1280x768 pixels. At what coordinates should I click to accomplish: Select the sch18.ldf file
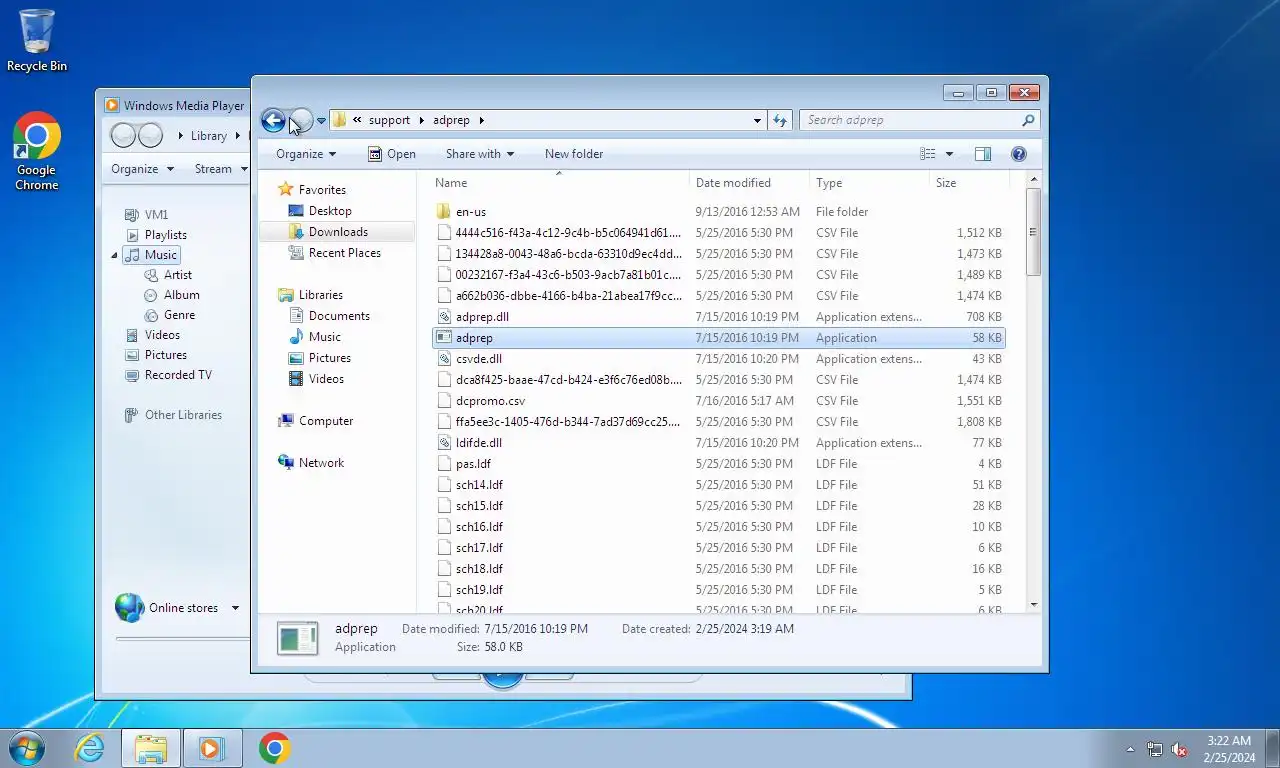(x=718, y=569)
